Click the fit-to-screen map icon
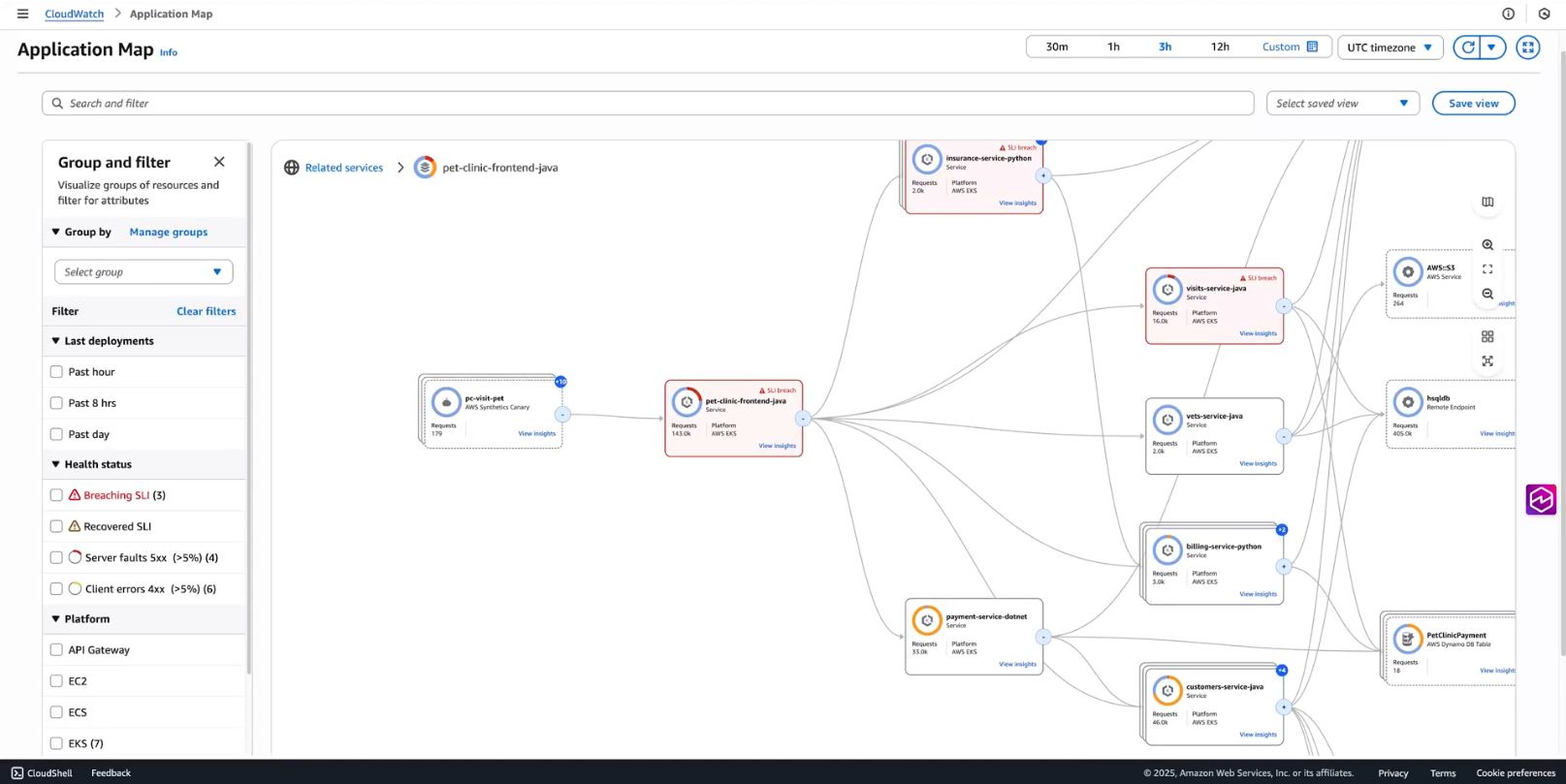Screen dimensions: 1566x784 coord(1487,269)
